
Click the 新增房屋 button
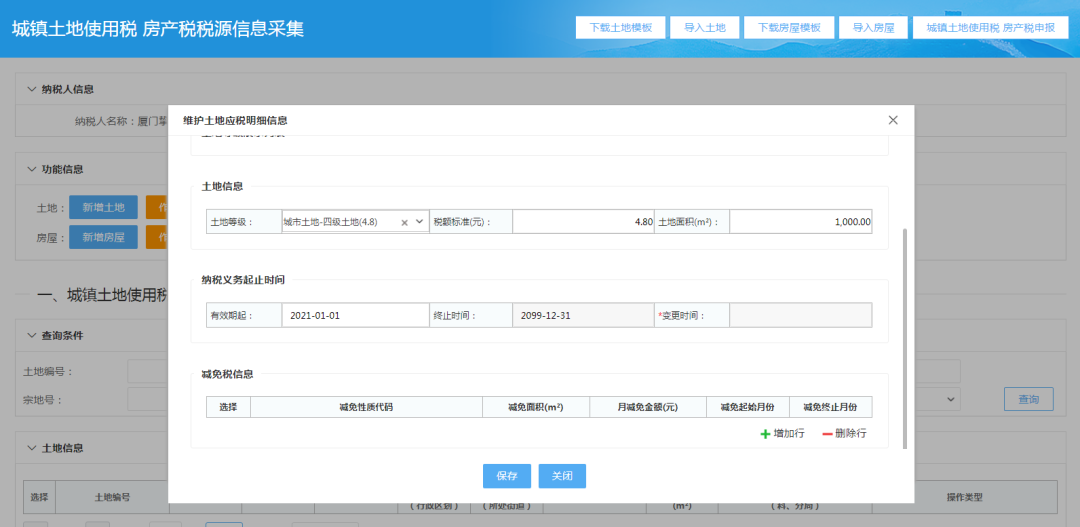click(103, 238)
